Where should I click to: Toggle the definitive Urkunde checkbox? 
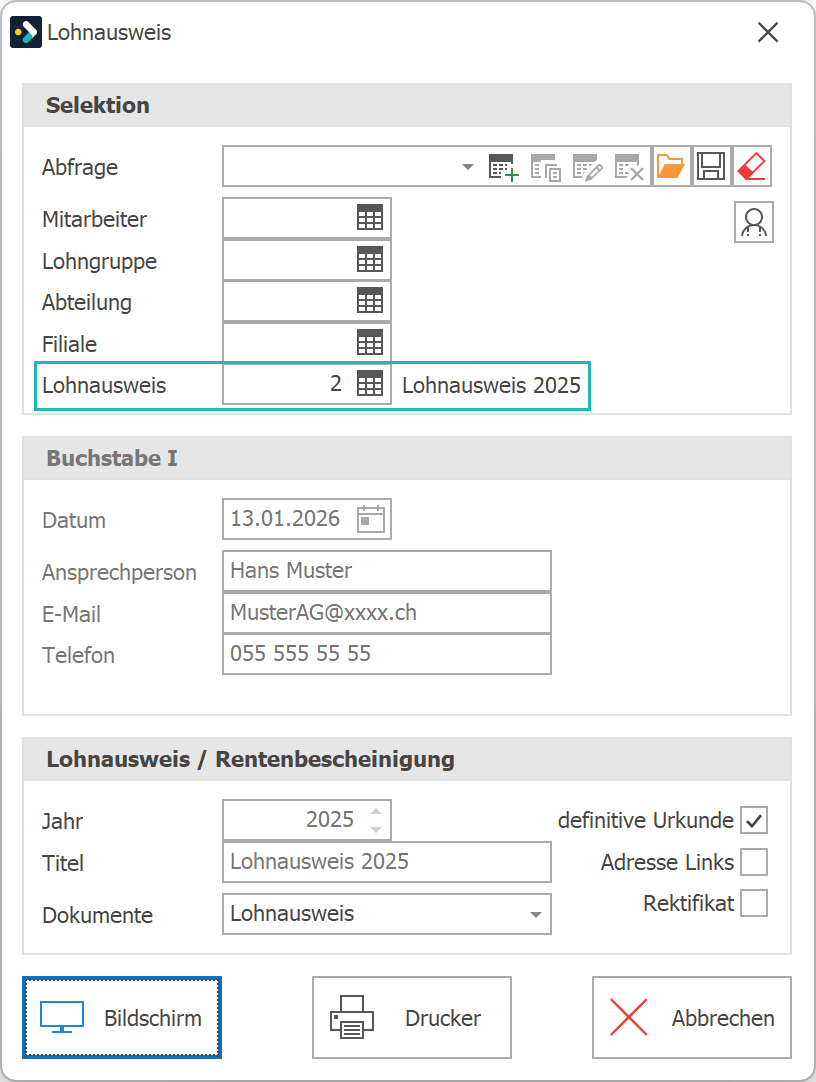coord(754,820)
